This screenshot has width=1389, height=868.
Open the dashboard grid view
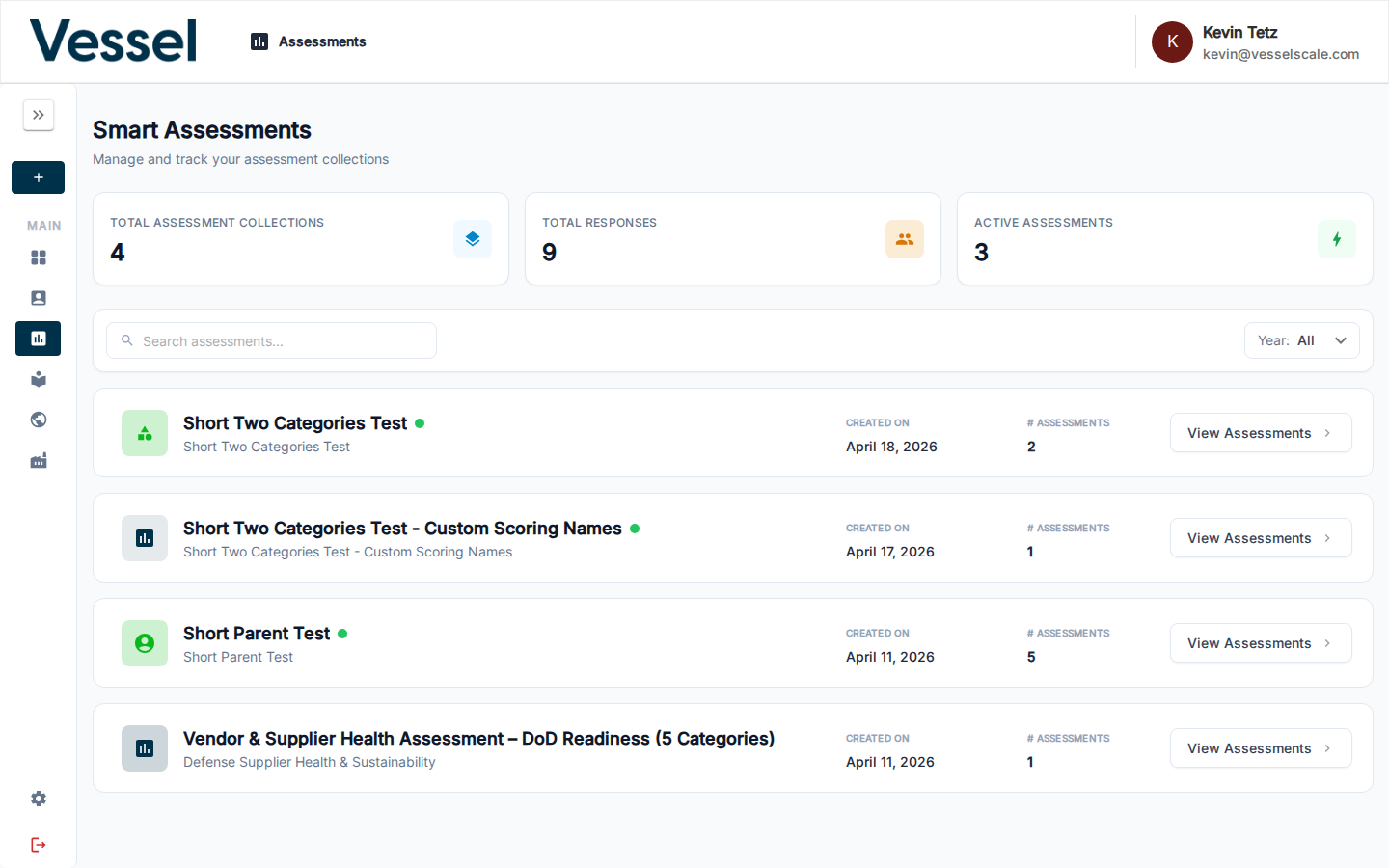click(38, 258)
